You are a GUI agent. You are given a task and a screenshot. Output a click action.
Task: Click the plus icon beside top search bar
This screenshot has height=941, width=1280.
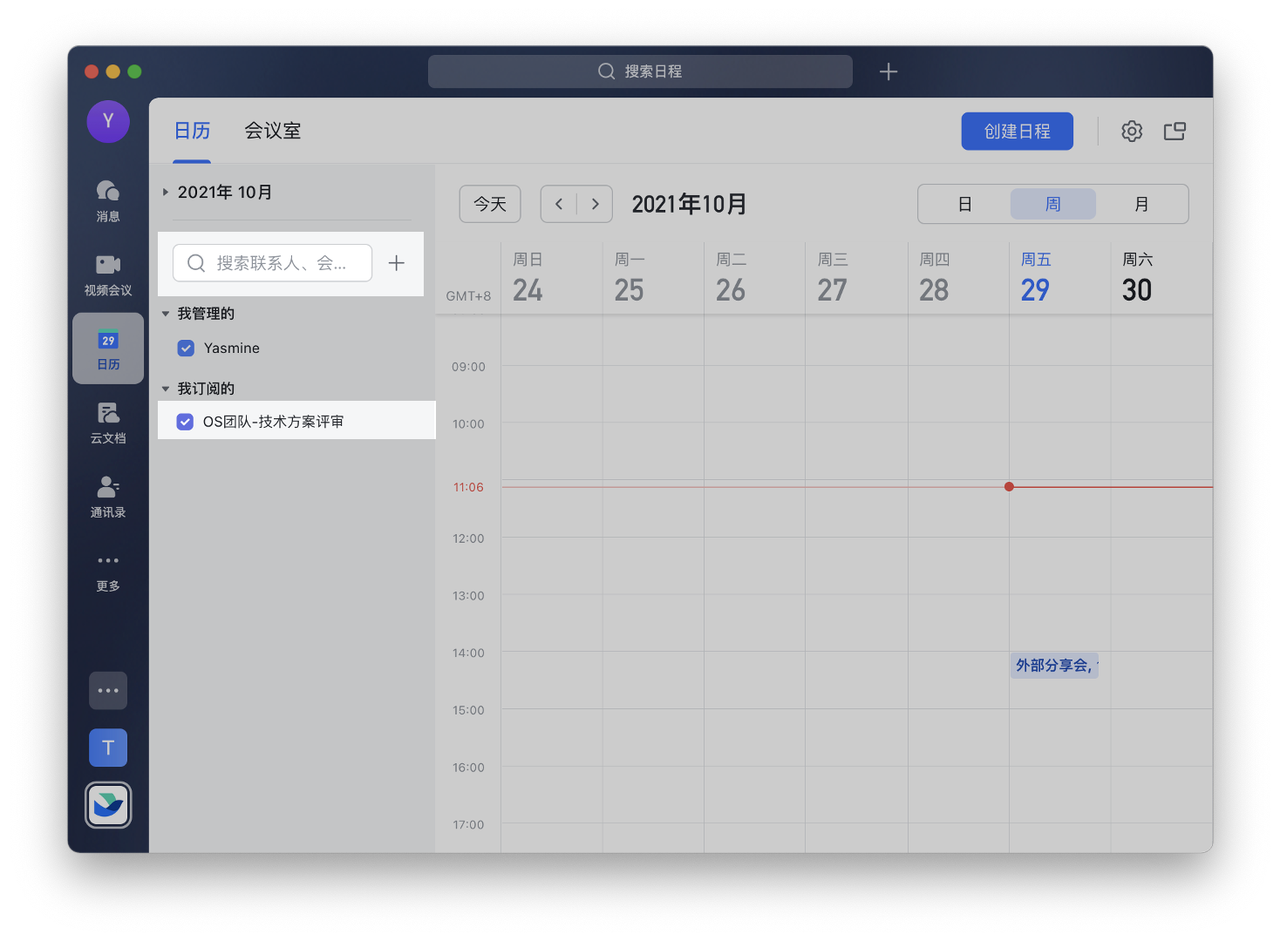click(x=888, y=71)
